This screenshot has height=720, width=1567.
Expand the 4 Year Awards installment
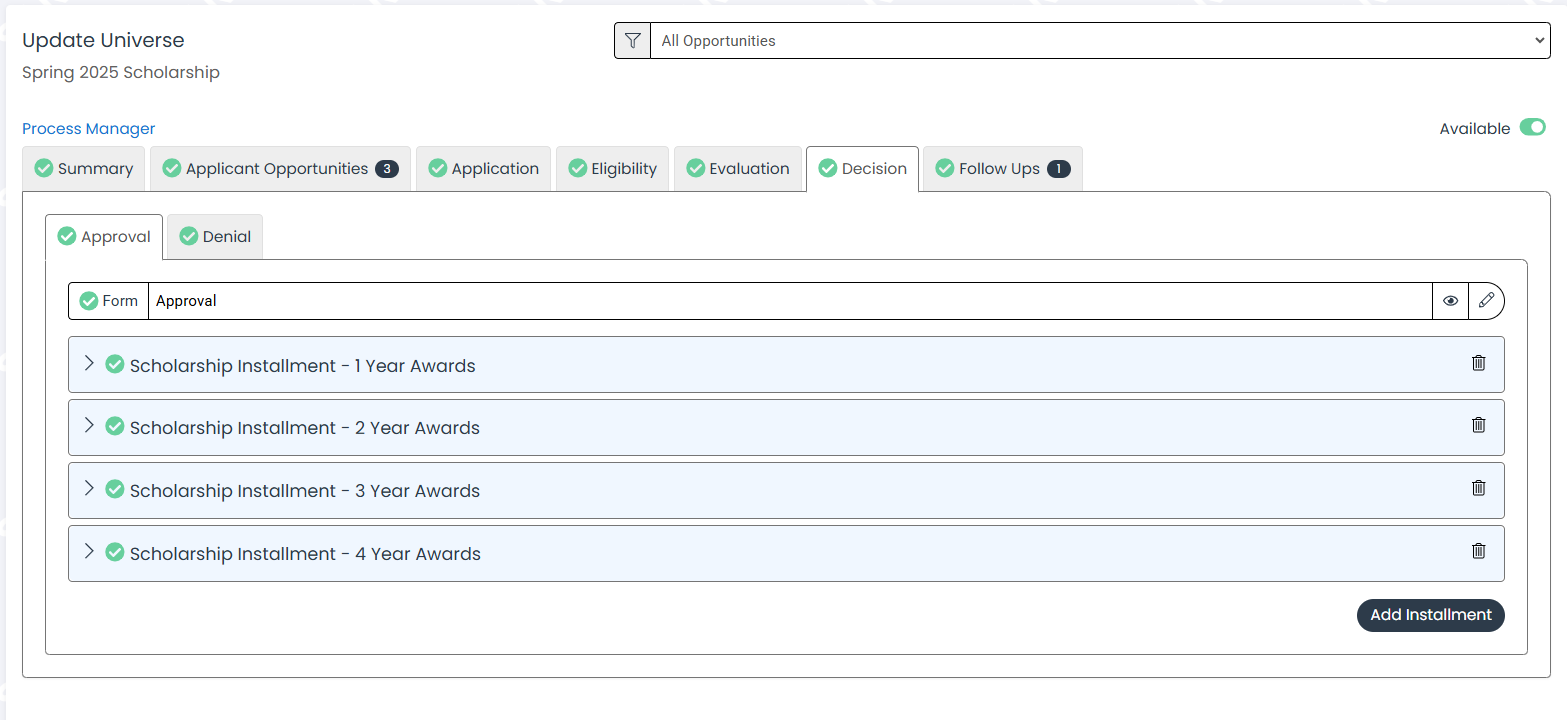pos(88,551)
